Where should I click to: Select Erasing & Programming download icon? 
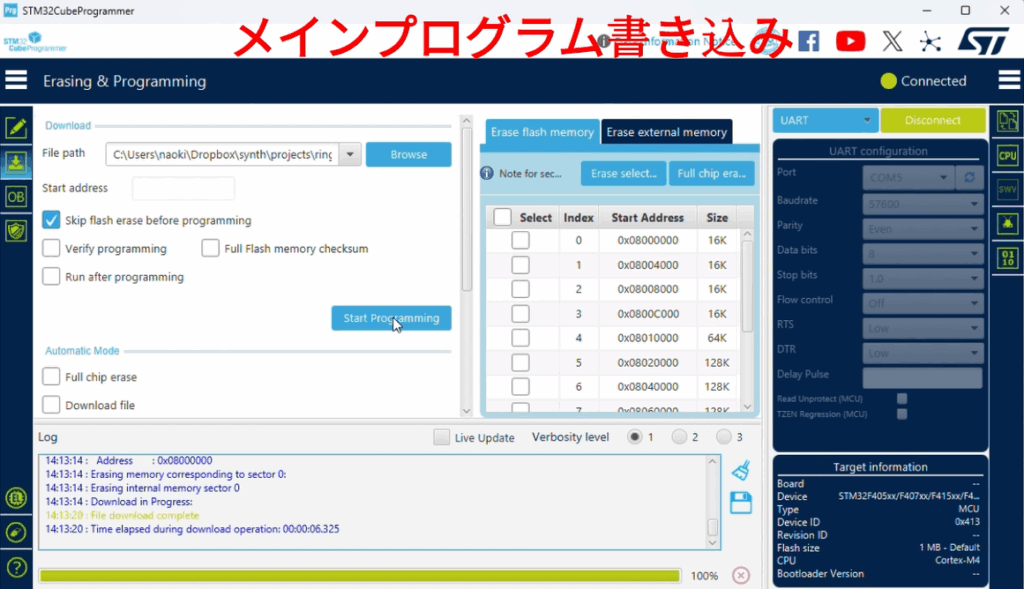(x=16, y=163)
